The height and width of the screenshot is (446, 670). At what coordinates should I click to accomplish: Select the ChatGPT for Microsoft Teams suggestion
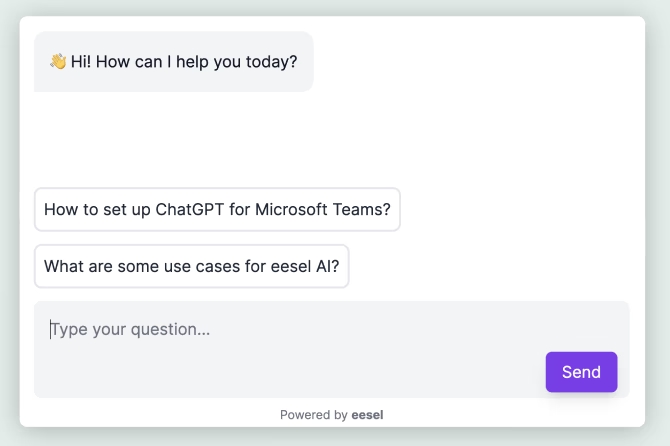(x=217, y=210)
